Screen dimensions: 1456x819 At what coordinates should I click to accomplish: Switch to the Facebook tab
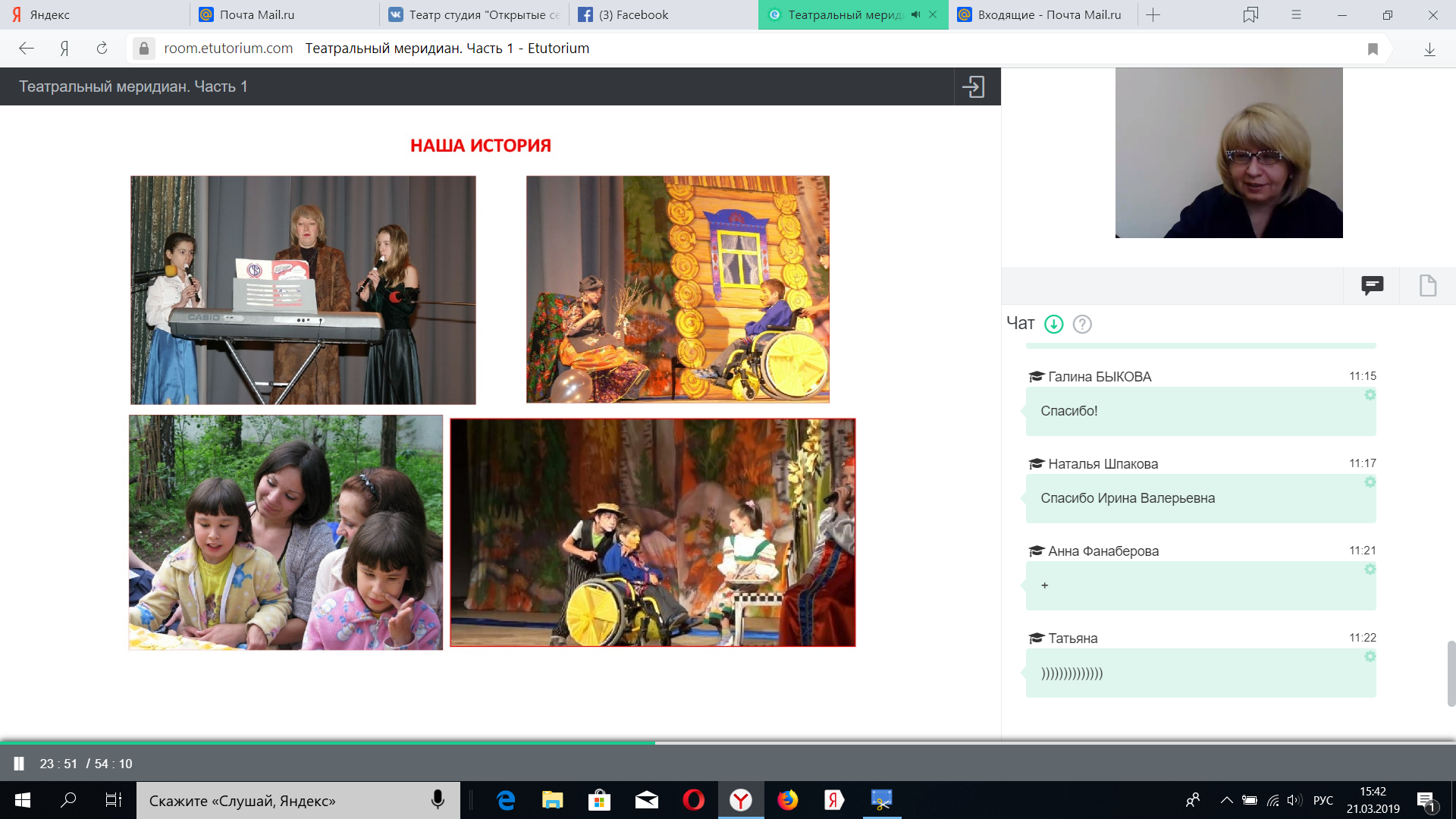click(633, 14)
